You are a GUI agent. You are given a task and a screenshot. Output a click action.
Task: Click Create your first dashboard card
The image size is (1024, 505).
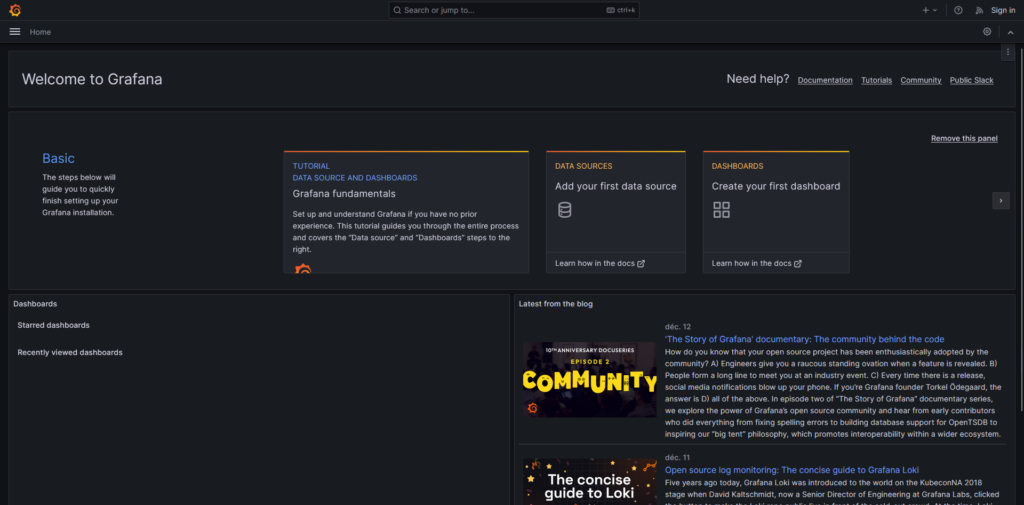click(776, 212)
